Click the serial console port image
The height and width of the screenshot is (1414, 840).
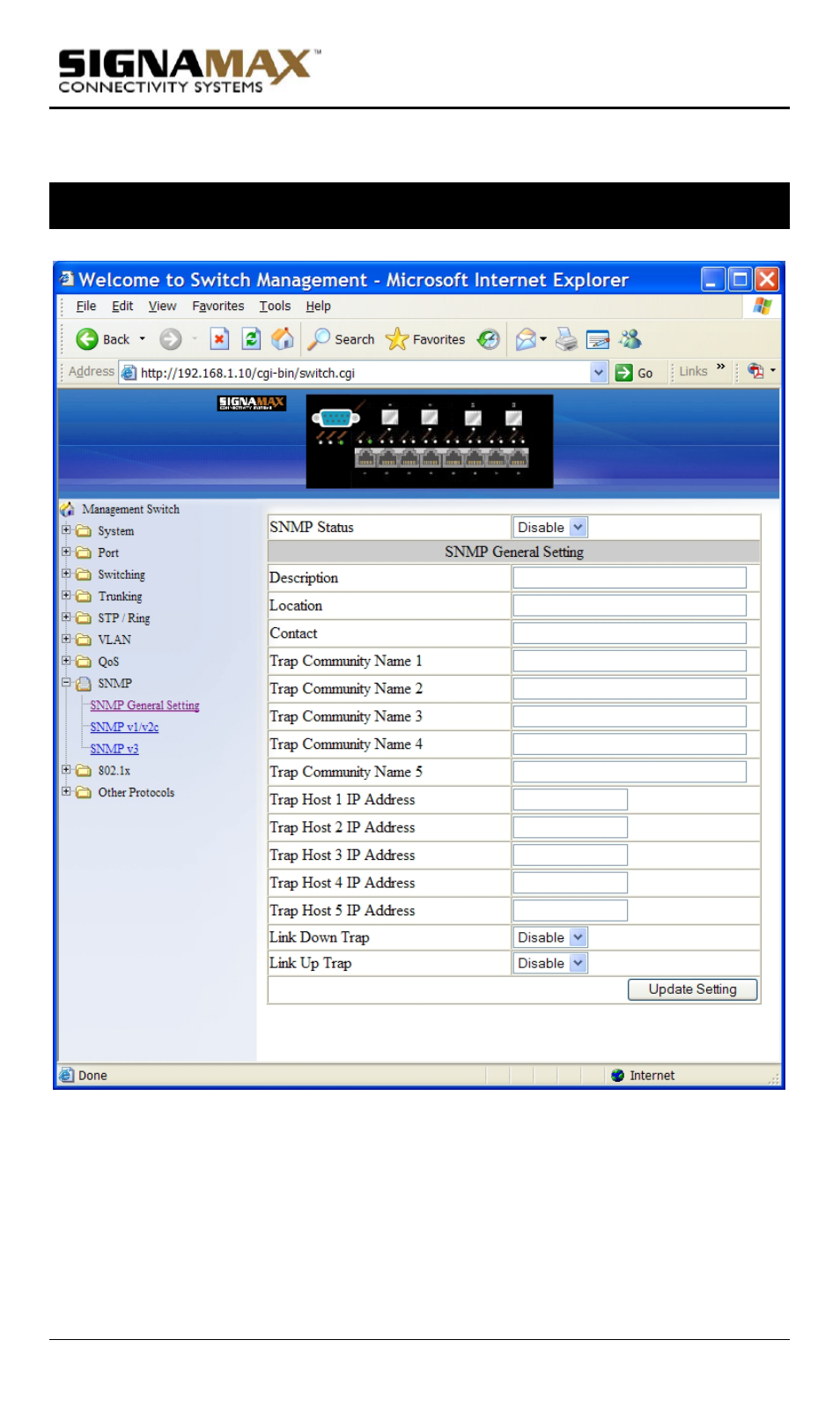[335, 418]
